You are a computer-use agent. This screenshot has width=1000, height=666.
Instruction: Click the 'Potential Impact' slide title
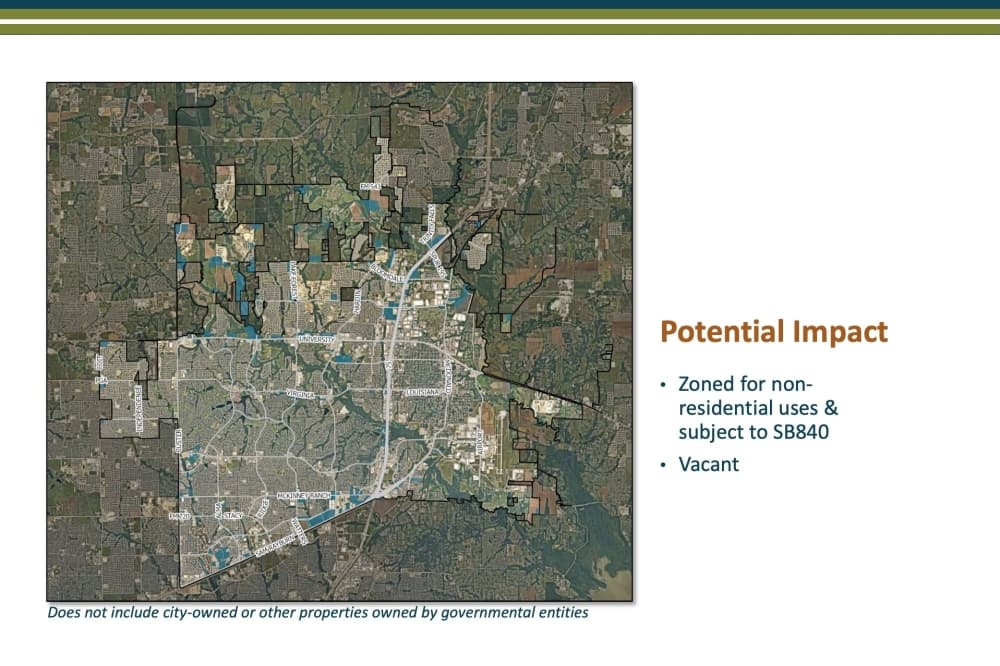[x=774, y=332]
